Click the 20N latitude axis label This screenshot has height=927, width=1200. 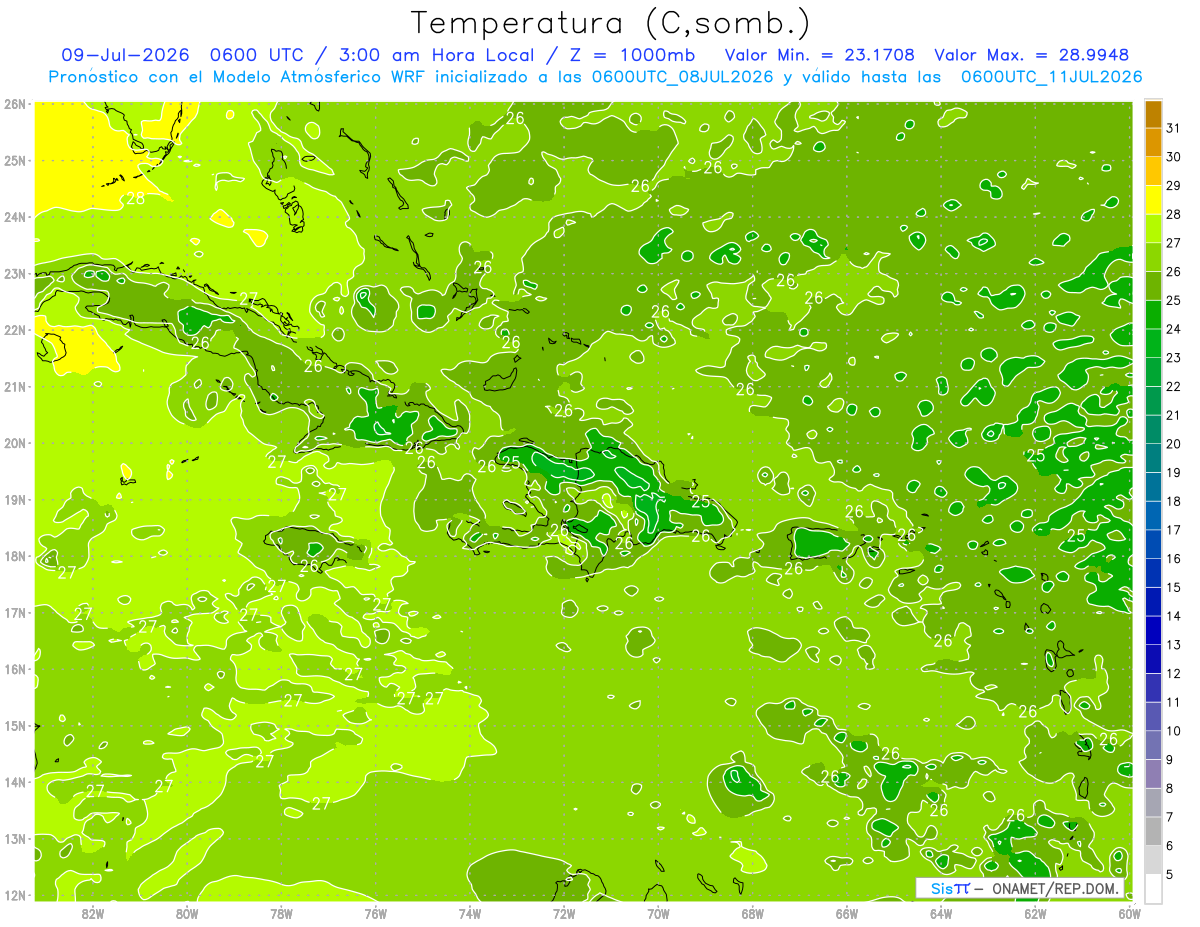(15, 443)
